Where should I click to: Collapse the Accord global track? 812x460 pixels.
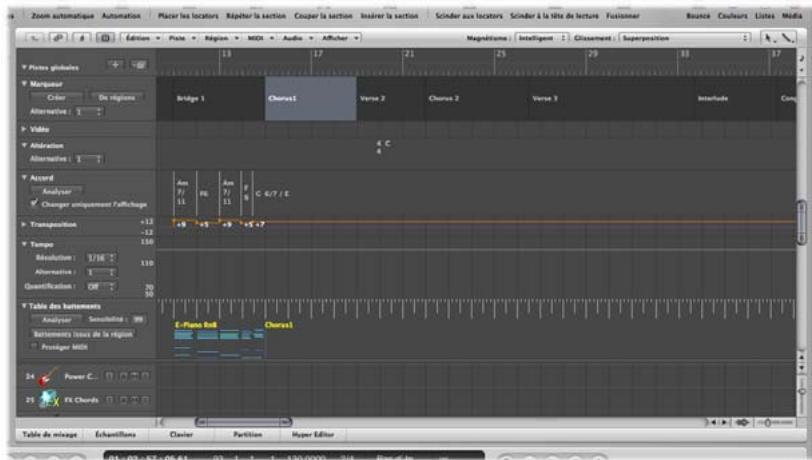pyautogui.click(x=24, y=178)
